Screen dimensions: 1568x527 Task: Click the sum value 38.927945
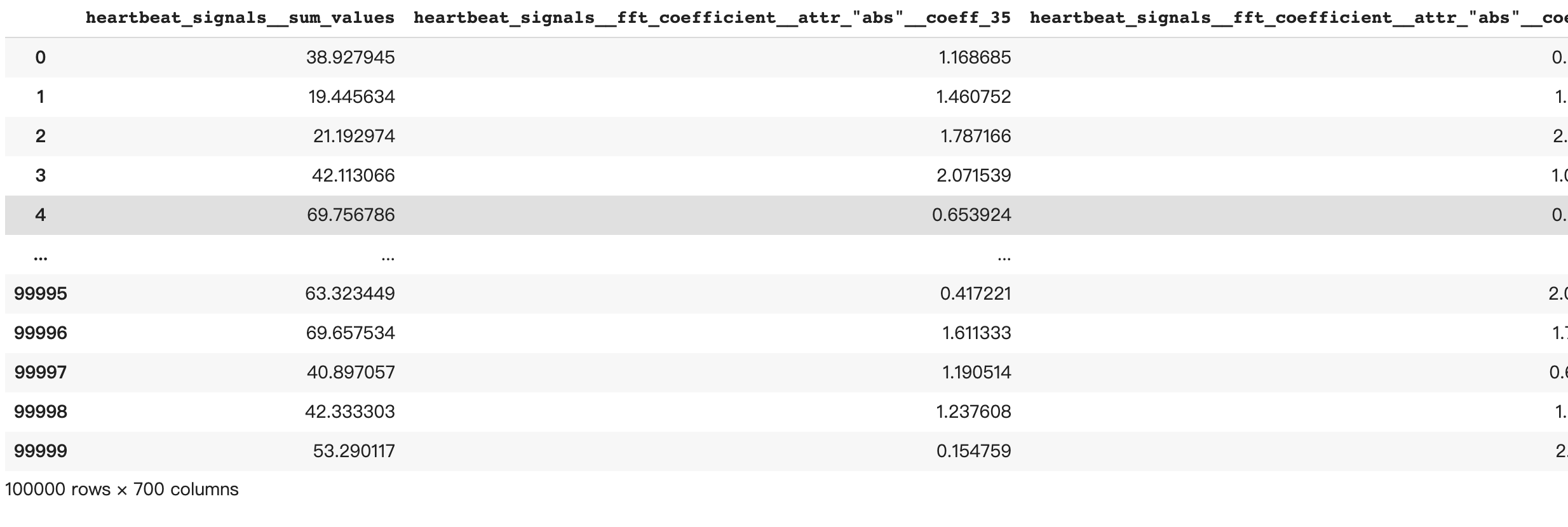(x=350, y=58)
